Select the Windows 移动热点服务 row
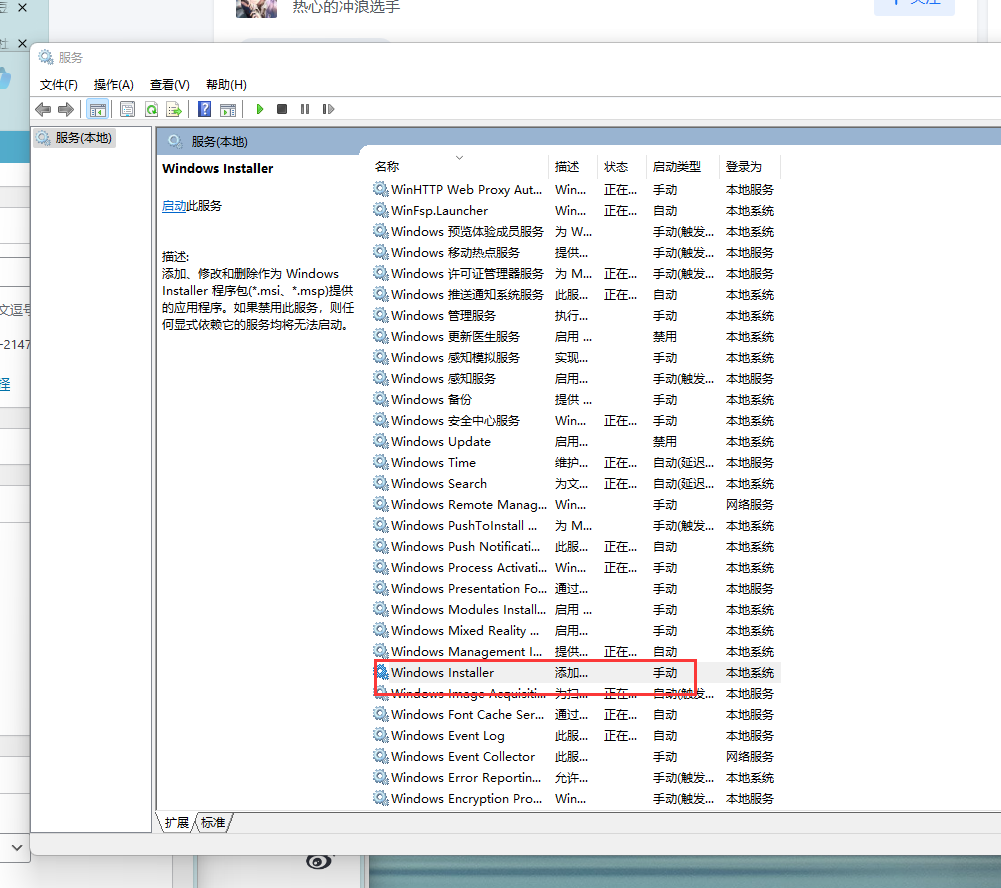Viewport: 1001px width, 888px height. [576, 252]
